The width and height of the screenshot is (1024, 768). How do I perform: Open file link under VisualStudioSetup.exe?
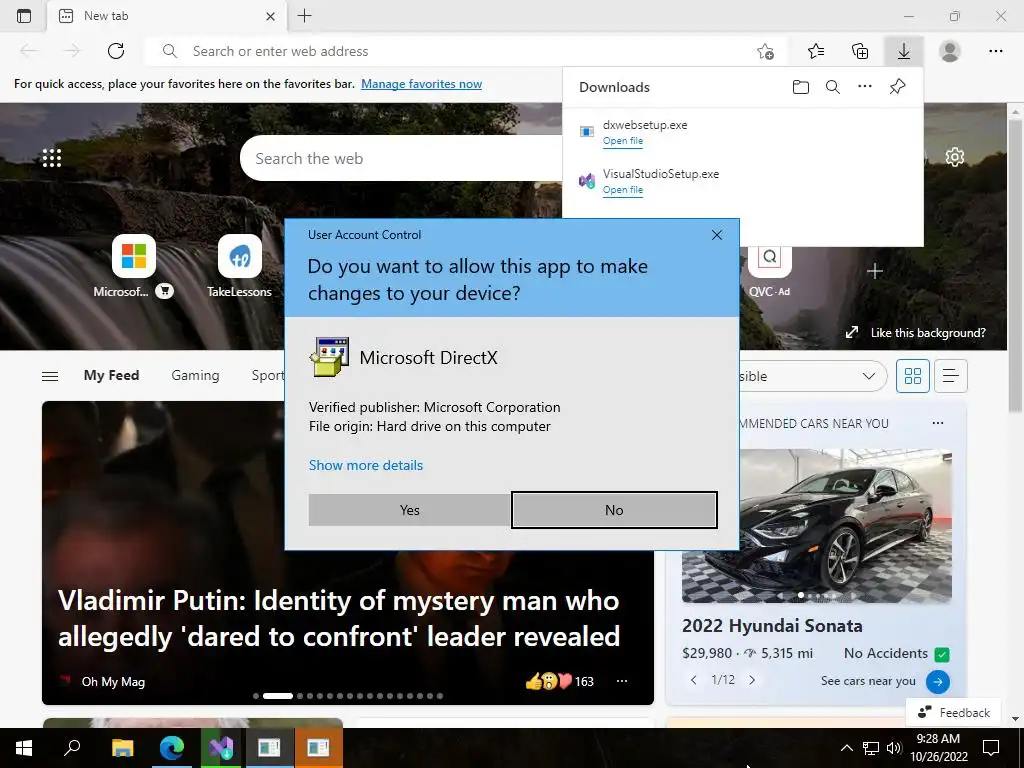point(622,190)
